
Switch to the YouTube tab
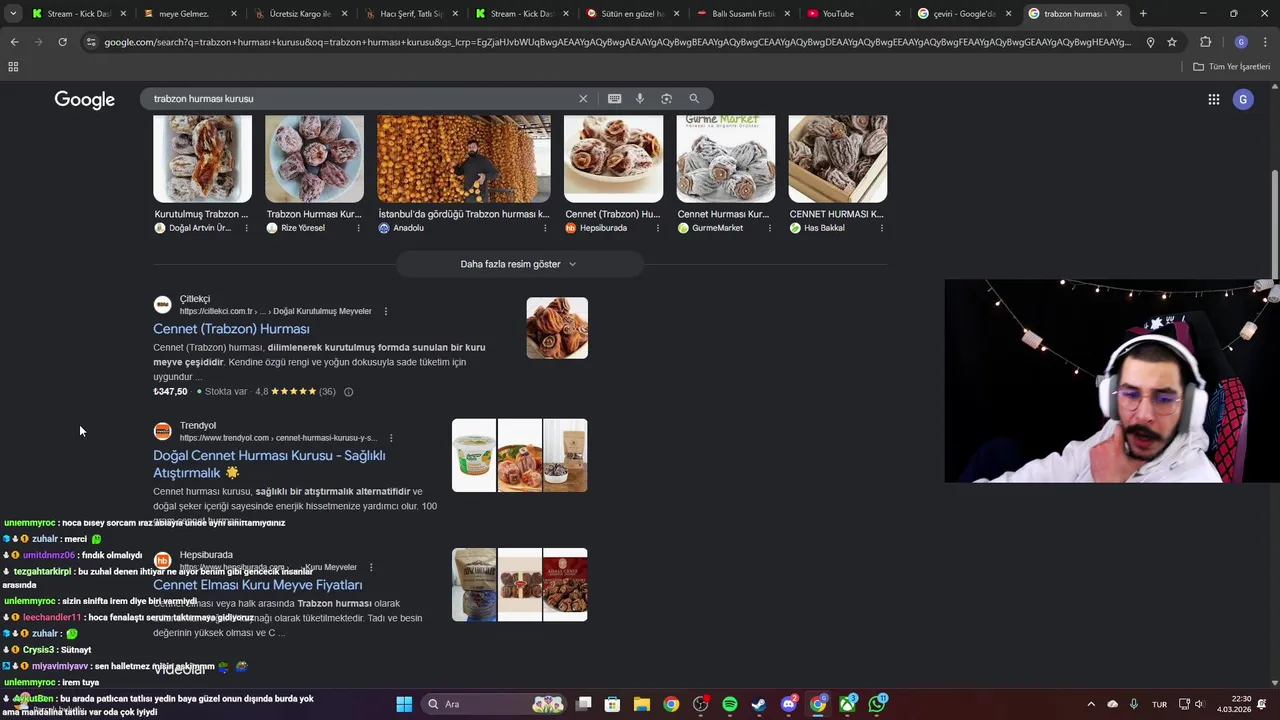pos(853,14)
